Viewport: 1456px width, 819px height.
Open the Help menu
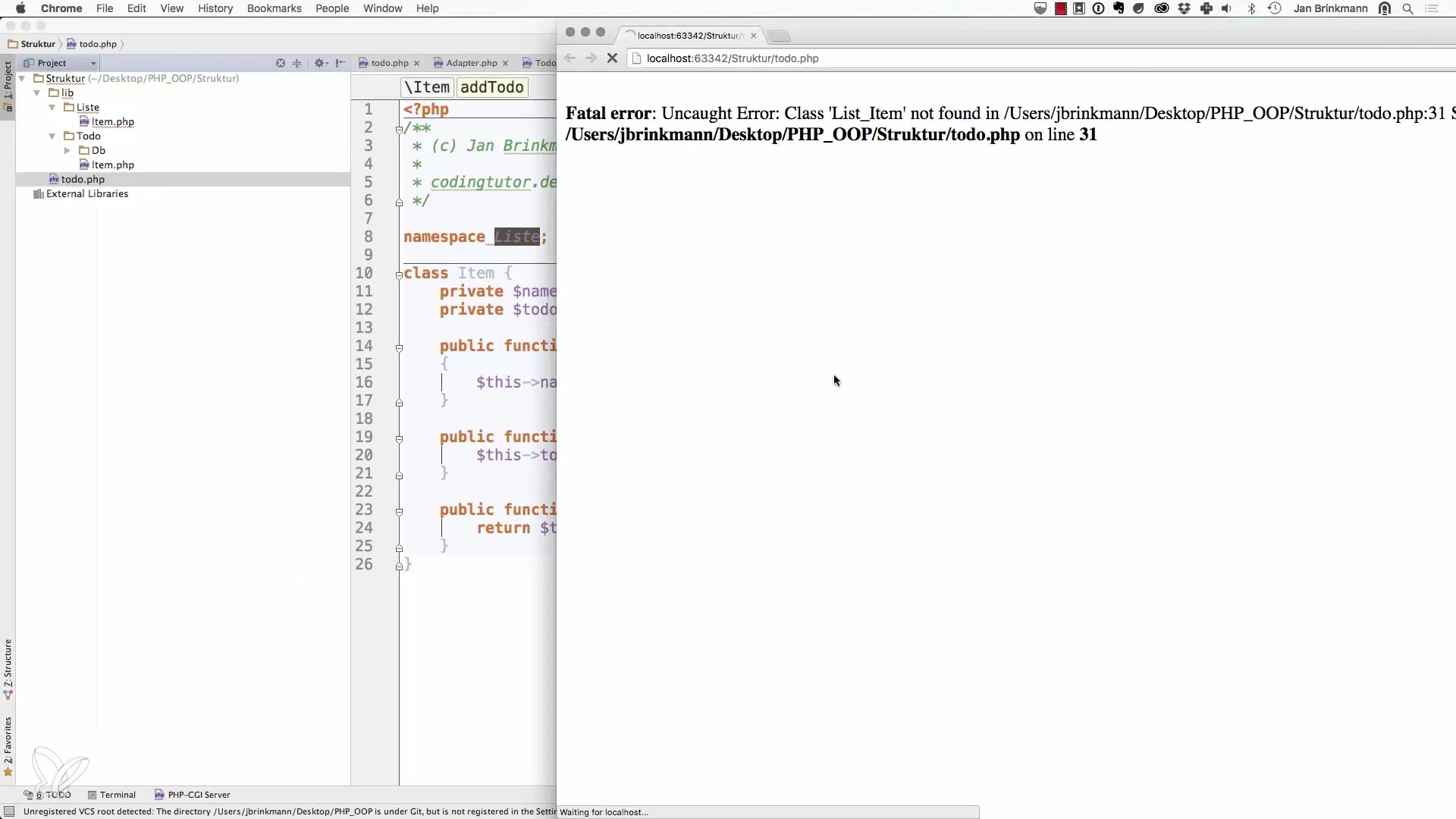(428, 8)
